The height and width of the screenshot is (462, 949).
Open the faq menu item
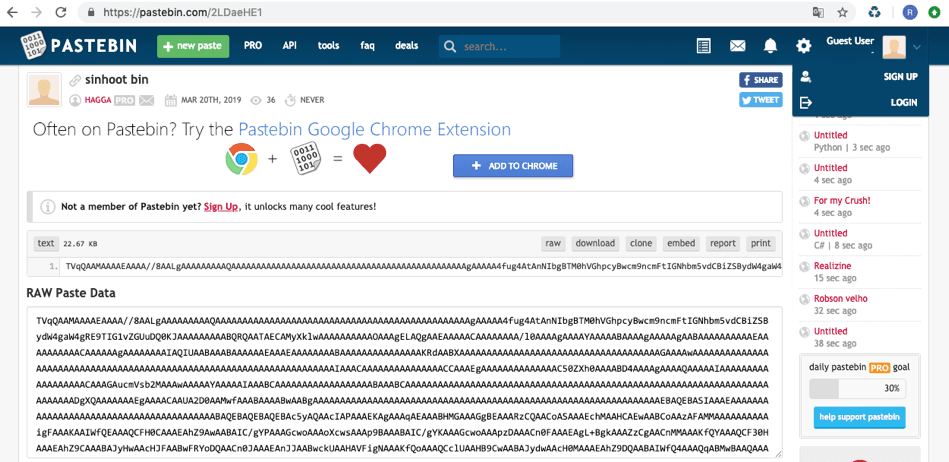(x=367, y=45)
